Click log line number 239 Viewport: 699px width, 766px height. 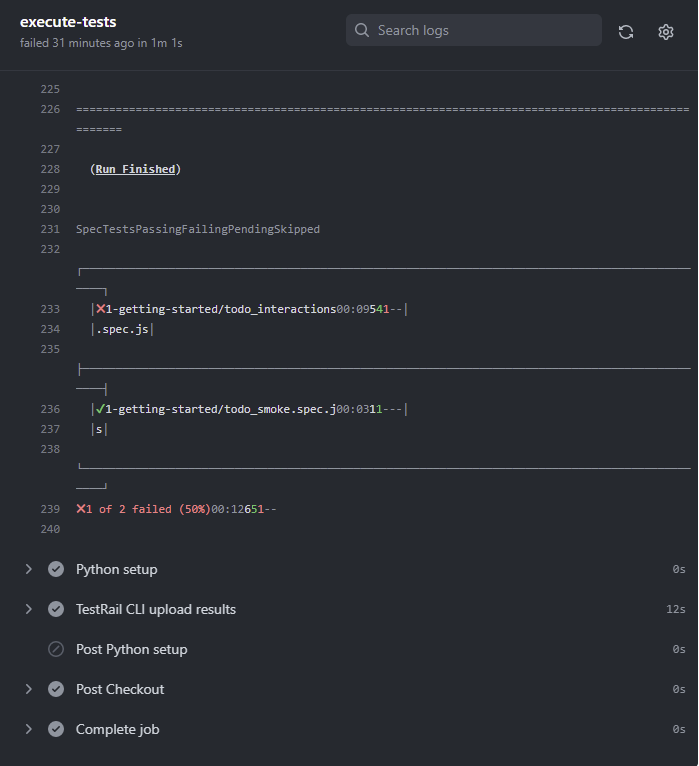coord(50,509)
